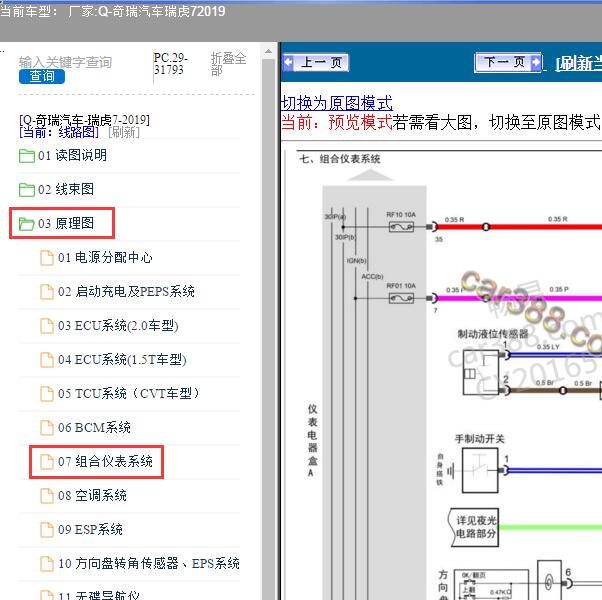Screen dimensions: 602x600
Task: Click the page icon beside 05 TCU系统
Action: [x=47, y=394]
